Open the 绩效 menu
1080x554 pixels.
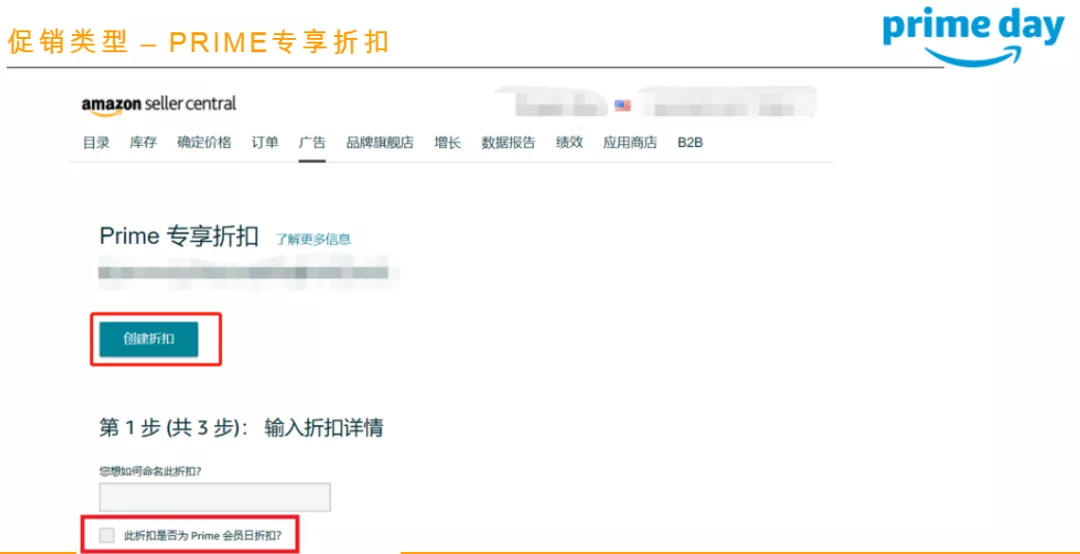(569, 143)
